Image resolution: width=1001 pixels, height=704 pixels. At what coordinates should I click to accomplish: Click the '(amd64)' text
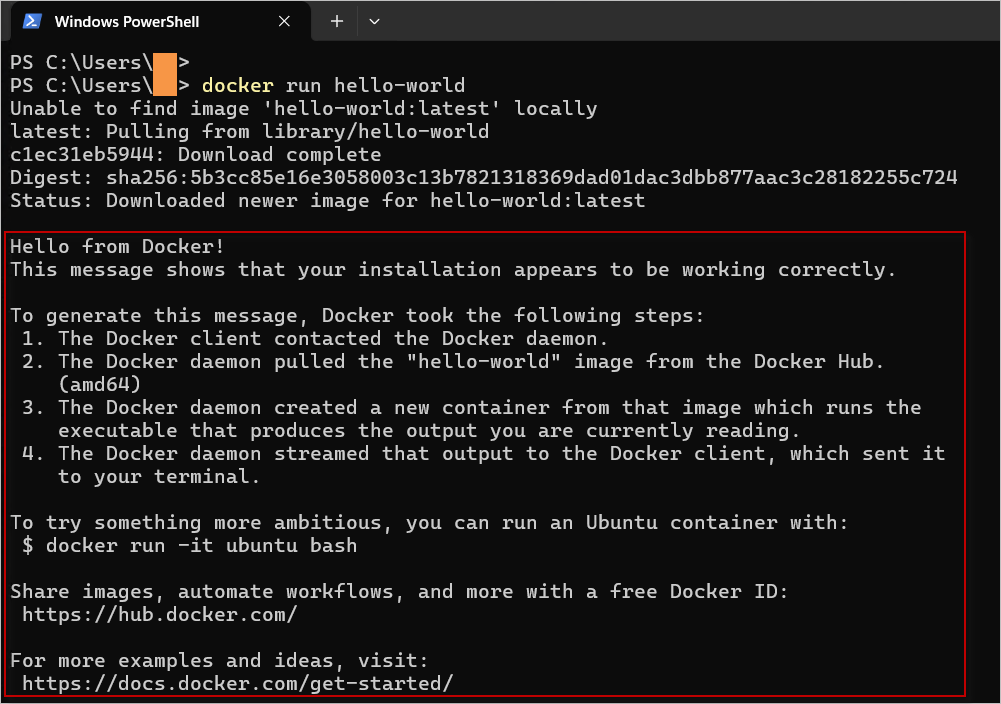[x=99, y=385]
